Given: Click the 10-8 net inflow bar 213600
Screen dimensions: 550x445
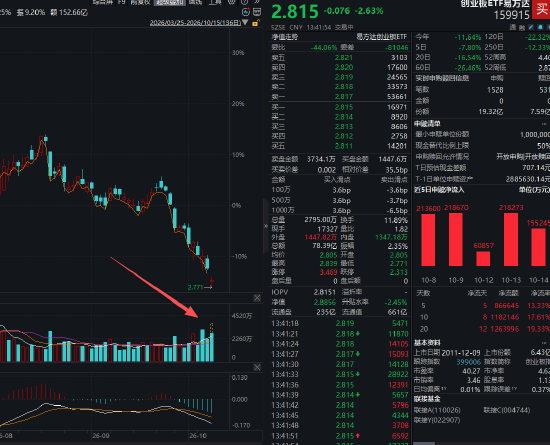Looking at the screenshot, I should pyautogui.click(x=428, y=240).
